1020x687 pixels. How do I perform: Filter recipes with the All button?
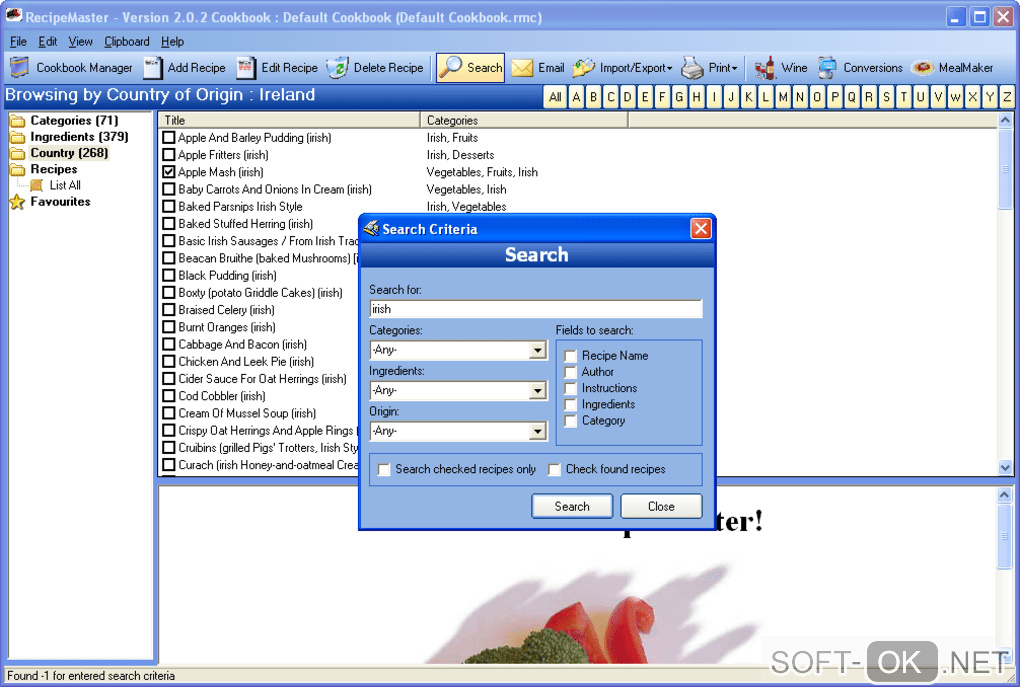555,97
